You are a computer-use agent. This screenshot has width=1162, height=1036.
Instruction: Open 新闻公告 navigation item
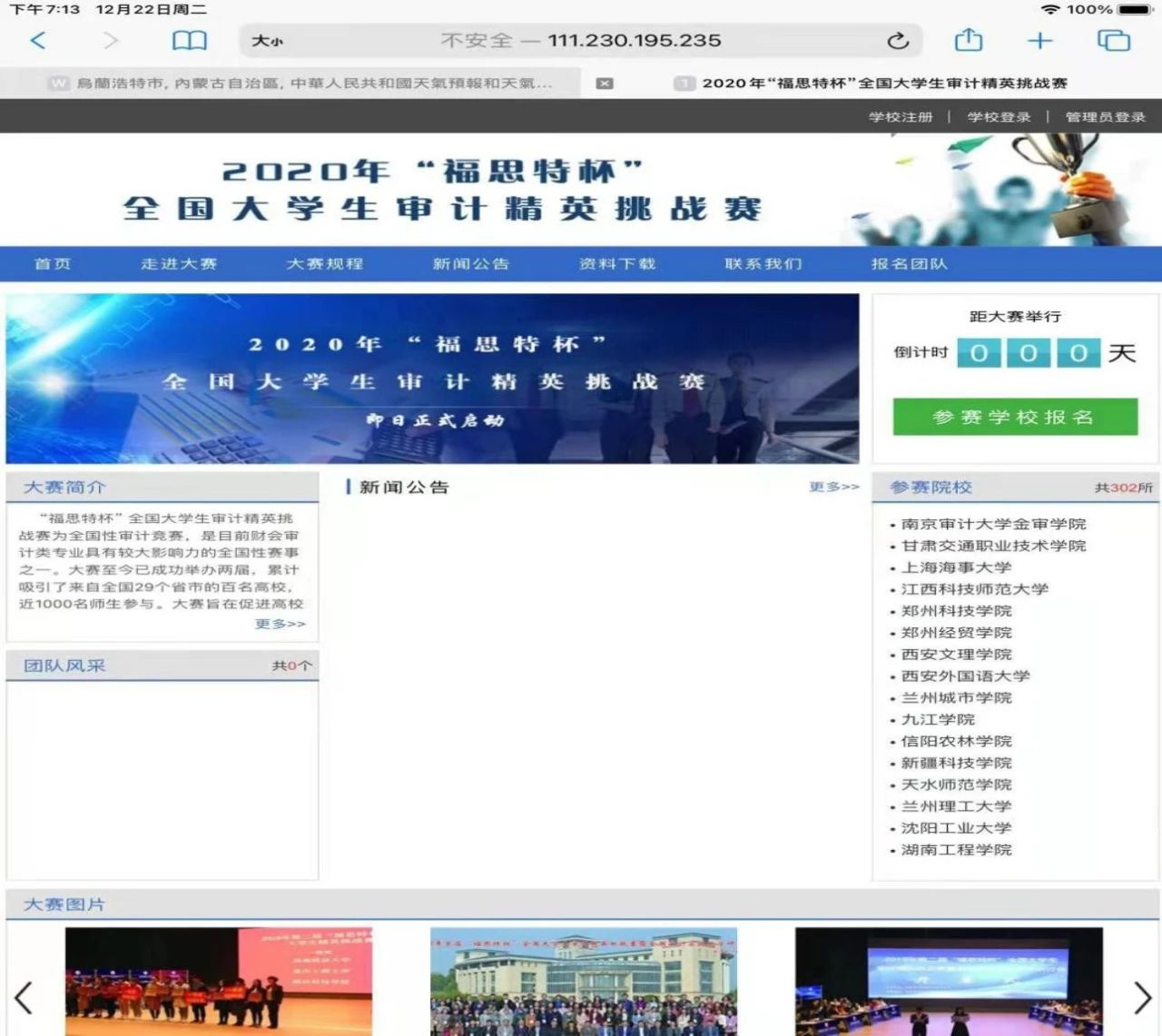pos(470,264)
